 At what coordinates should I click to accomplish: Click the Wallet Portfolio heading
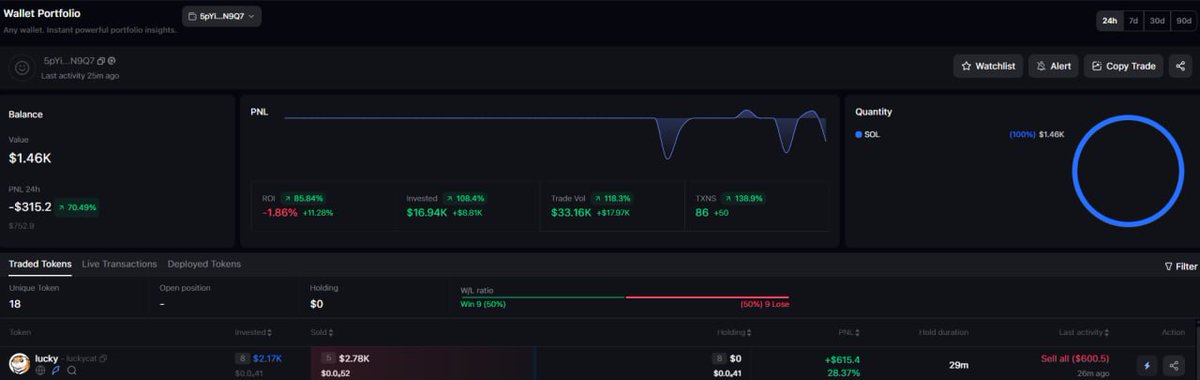tap(42, 14)
